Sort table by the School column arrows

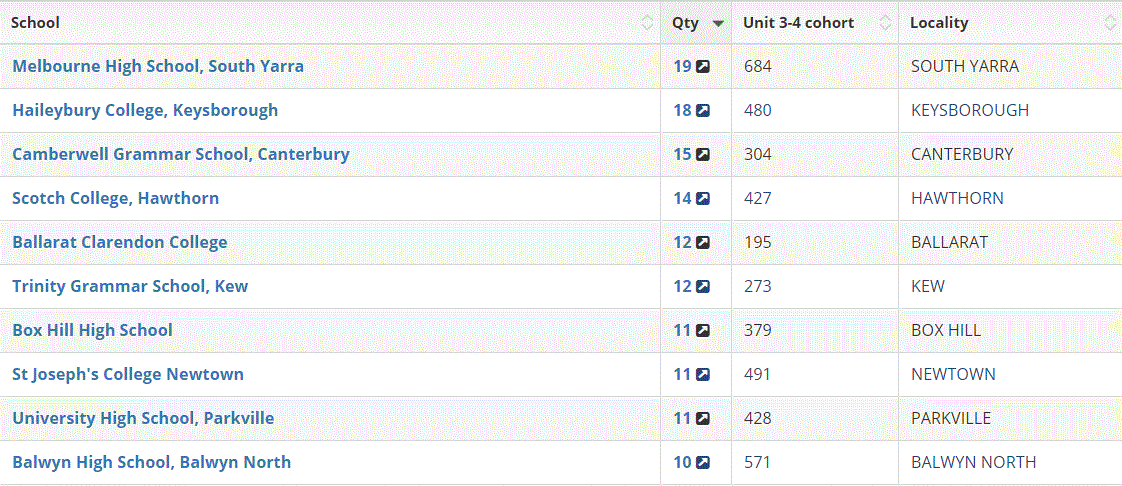click(x=647, y=23)
